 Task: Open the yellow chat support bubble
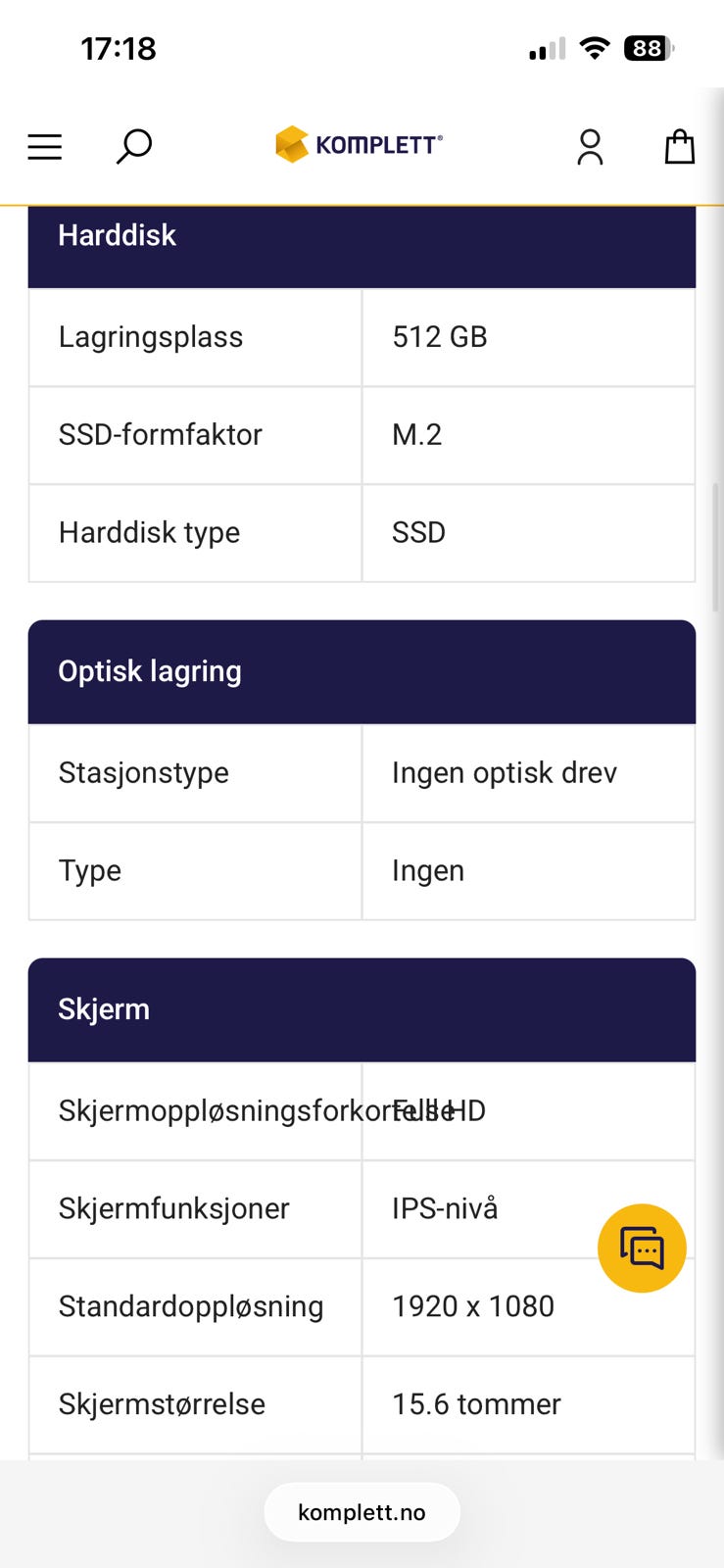[642, 1248]
